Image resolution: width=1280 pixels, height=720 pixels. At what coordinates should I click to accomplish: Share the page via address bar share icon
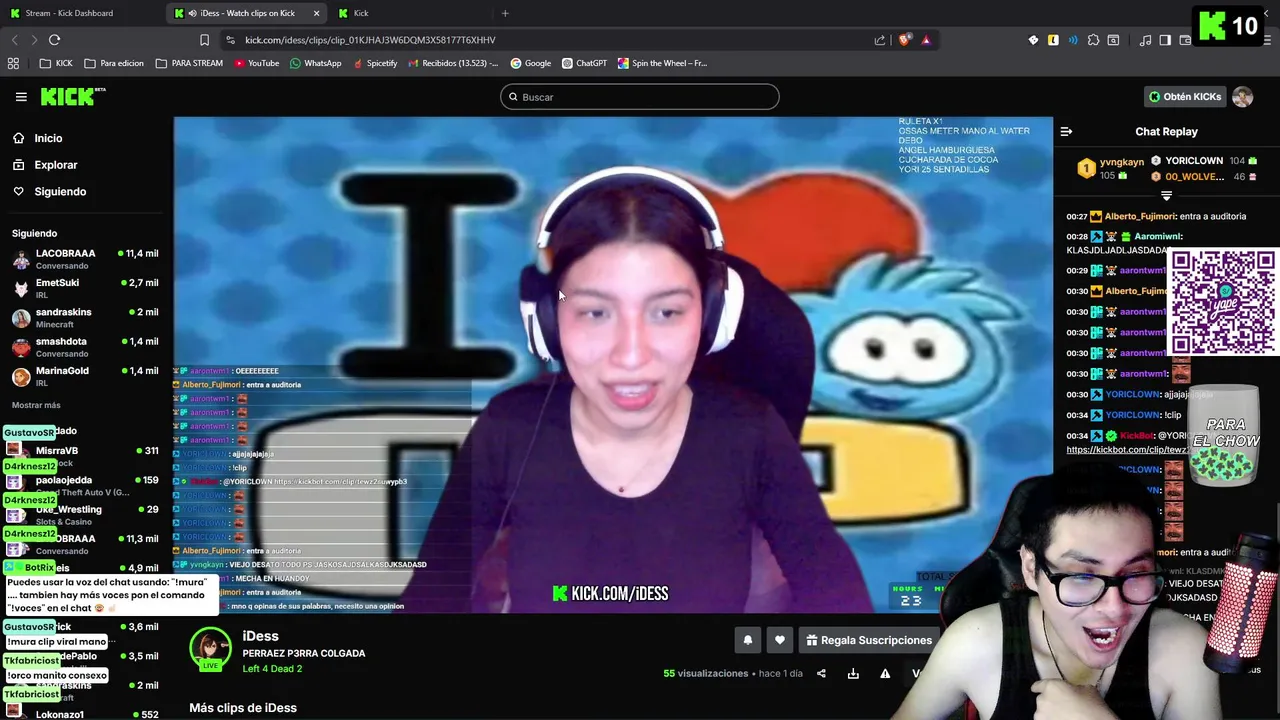click(880, 40)
